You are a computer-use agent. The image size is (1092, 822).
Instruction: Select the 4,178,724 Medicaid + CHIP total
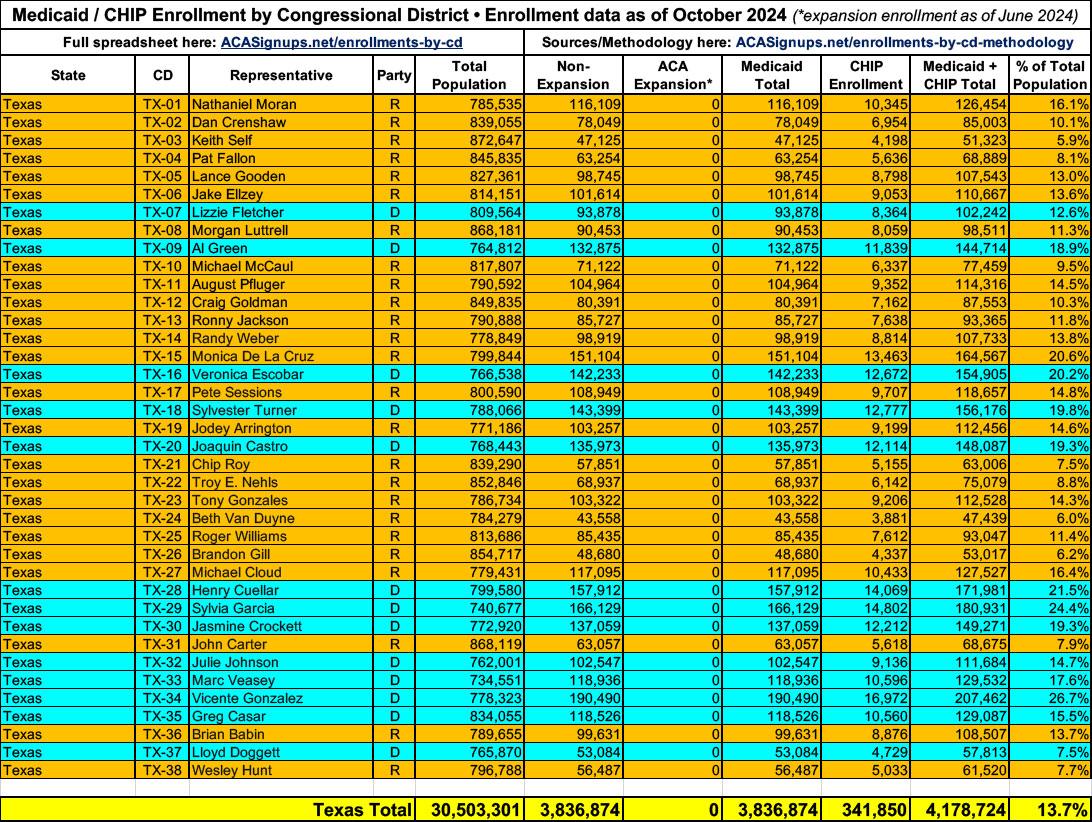click(x=958, y=809)
